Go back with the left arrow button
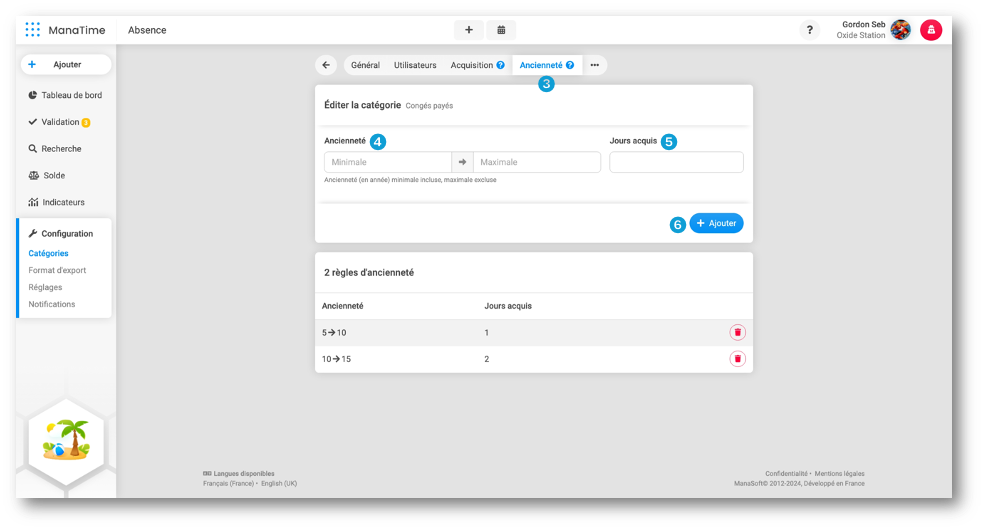Screen dimensions: 983x529 click(326, 65)
